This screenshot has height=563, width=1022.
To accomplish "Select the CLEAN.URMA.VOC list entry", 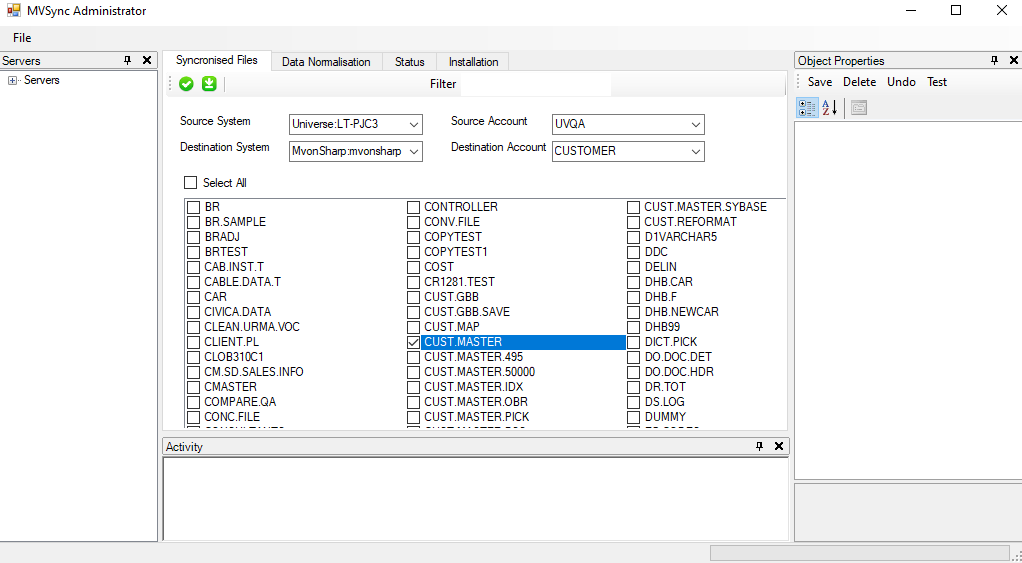I will (x=252, y=327).
